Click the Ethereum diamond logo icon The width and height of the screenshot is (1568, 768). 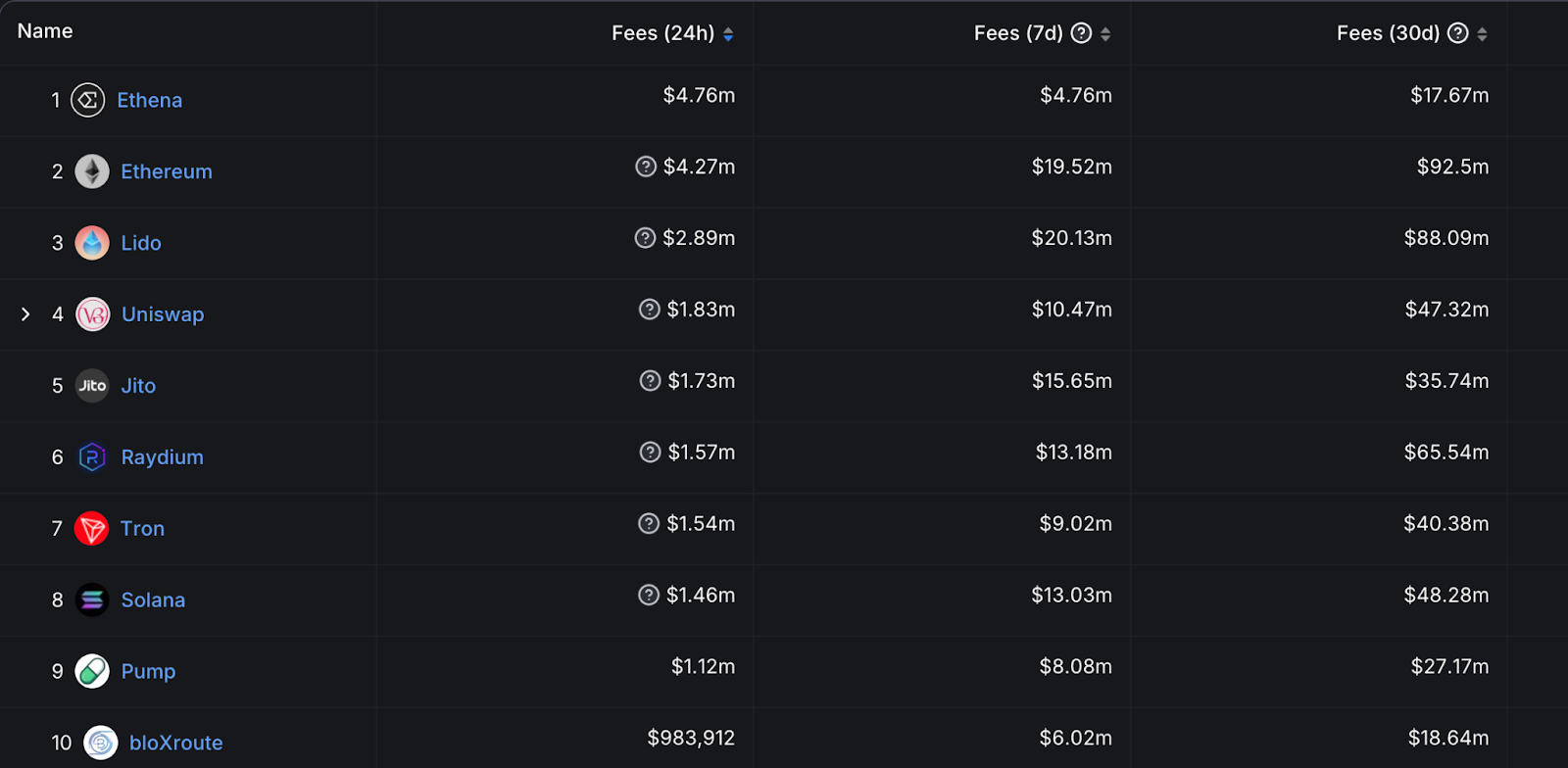(x=92, y=171)
